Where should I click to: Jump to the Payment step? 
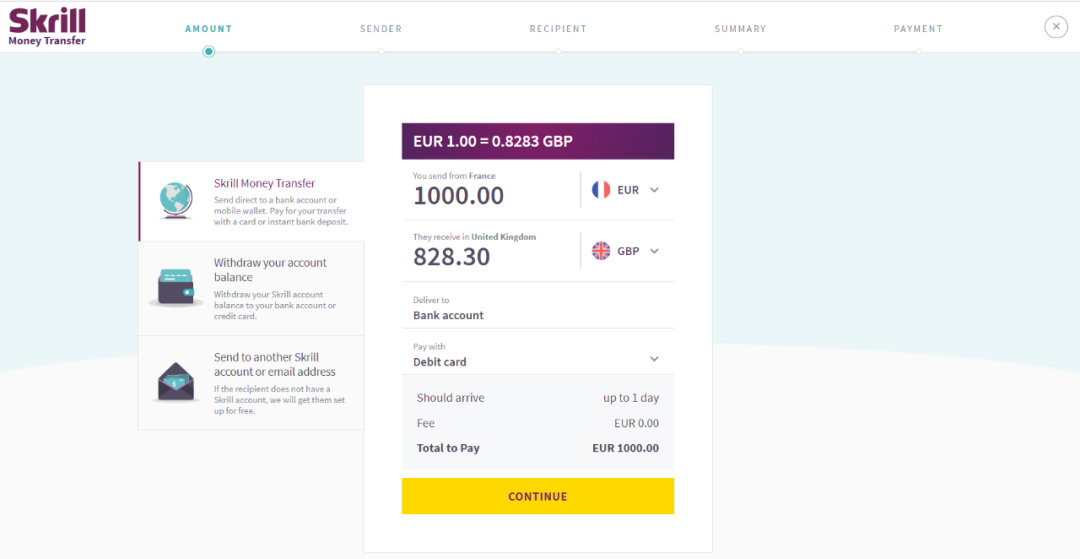coord(918,29)
